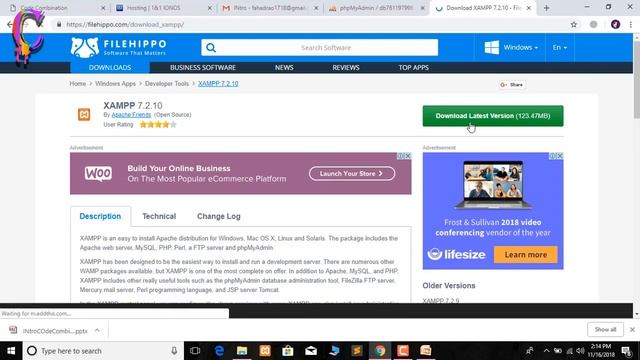Click the FileHippo logo
The width and height of the screenshot is (640, 360).
(118, 47)
